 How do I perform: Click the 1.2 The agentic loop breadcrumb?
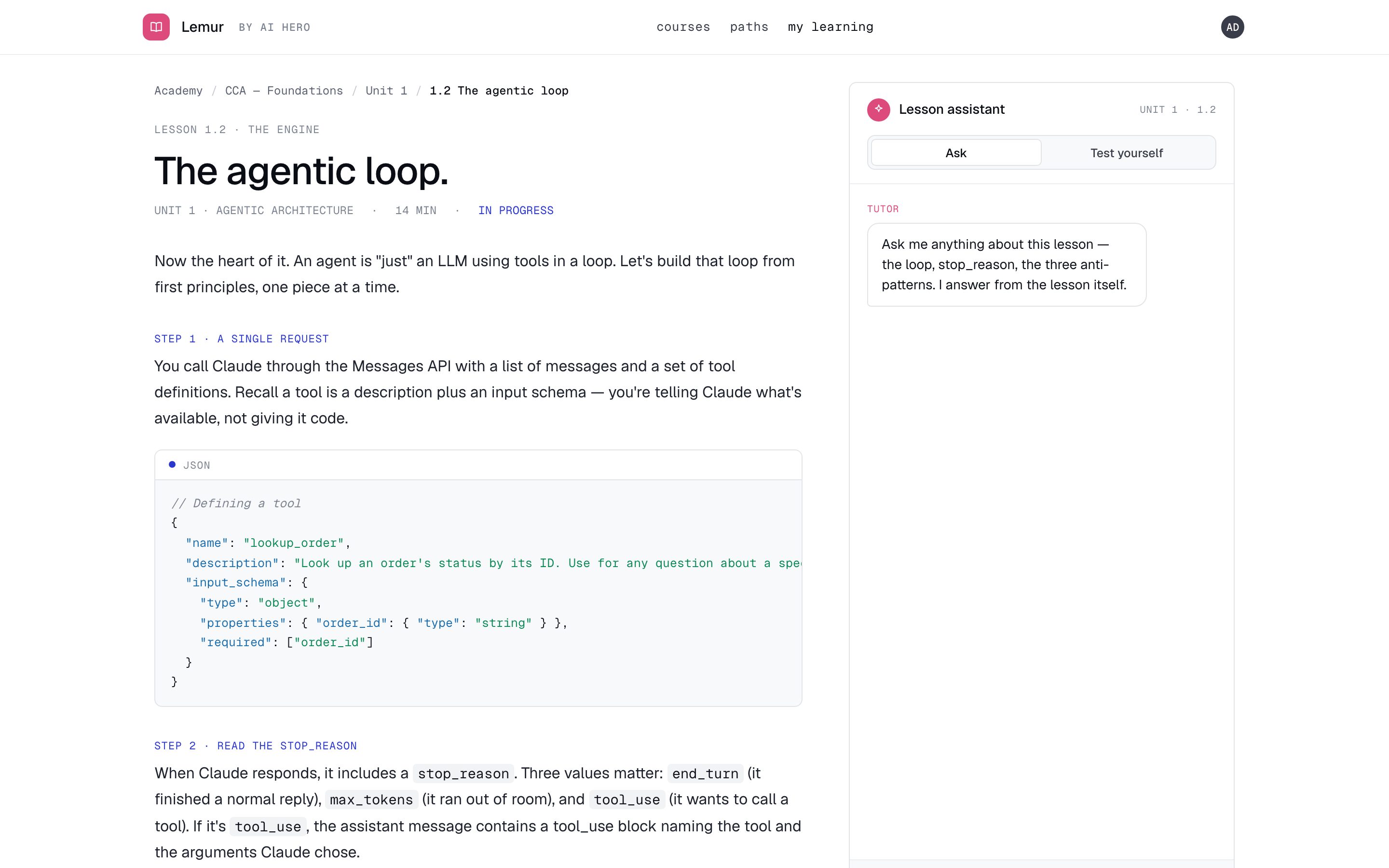click(499, 91)
